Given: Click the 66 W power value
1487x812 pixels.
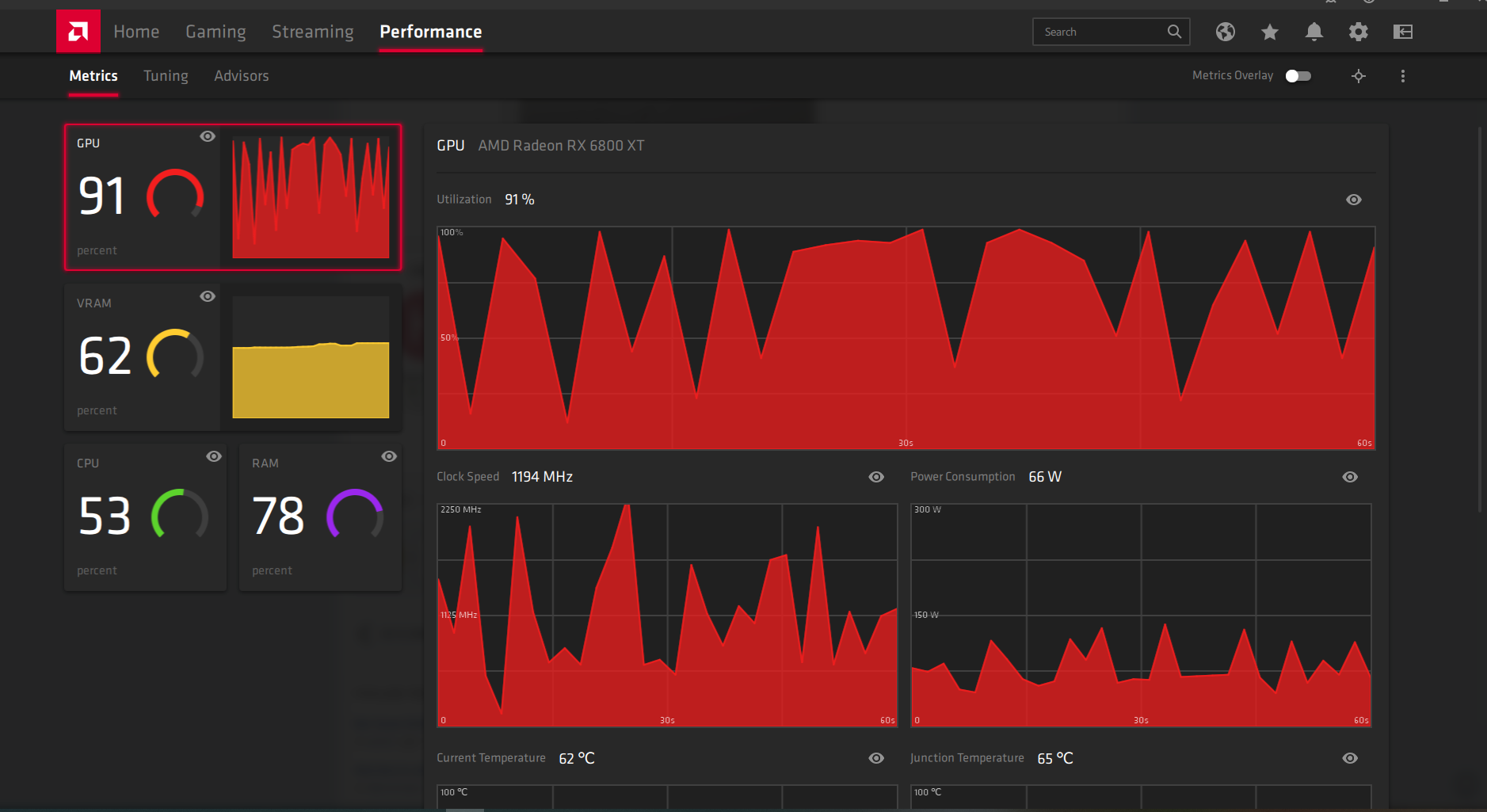Looking at the screenshot, I should pyautogui.click(x=1045, y=477).
